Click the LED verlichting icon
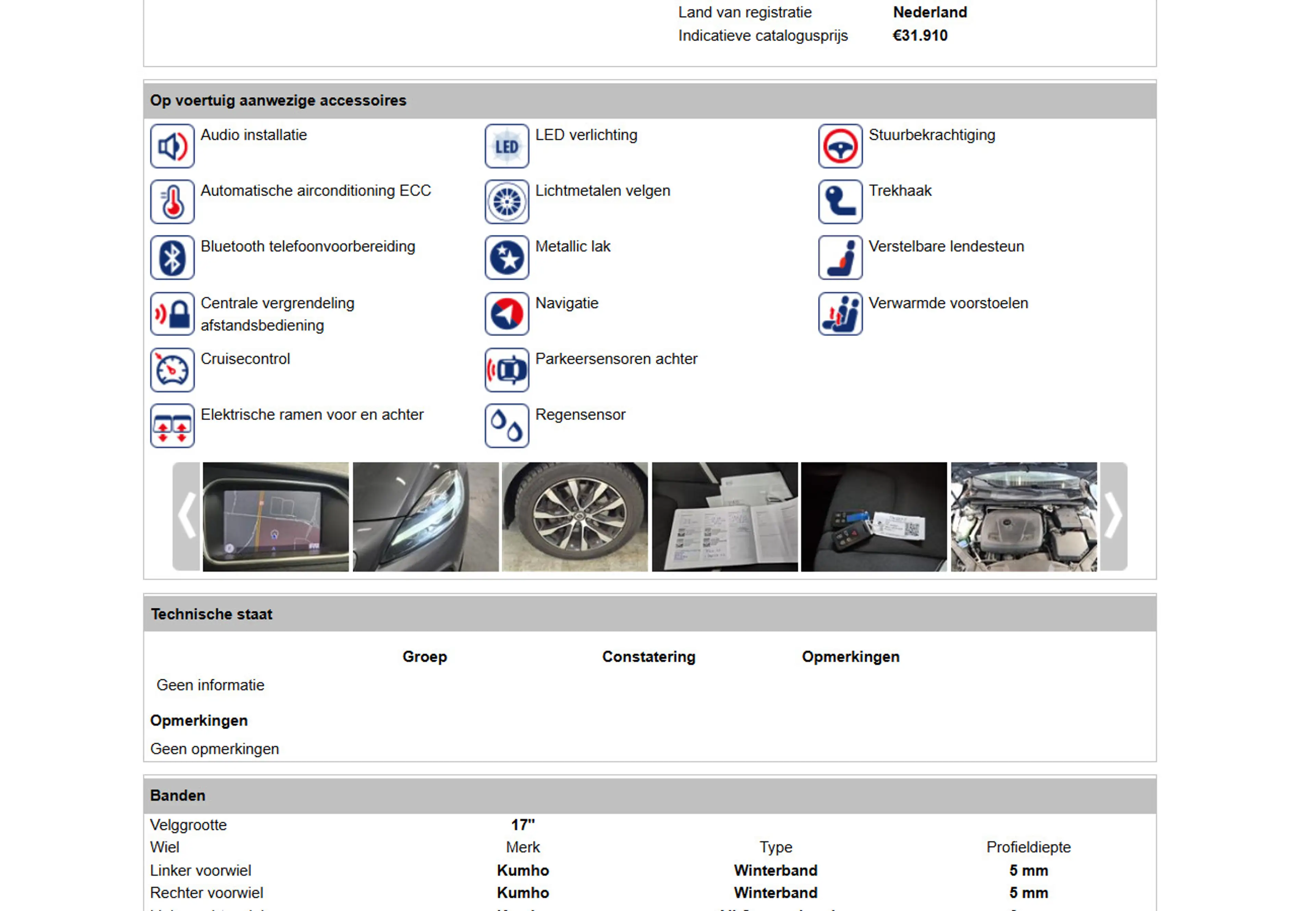 tap(507, 146)
